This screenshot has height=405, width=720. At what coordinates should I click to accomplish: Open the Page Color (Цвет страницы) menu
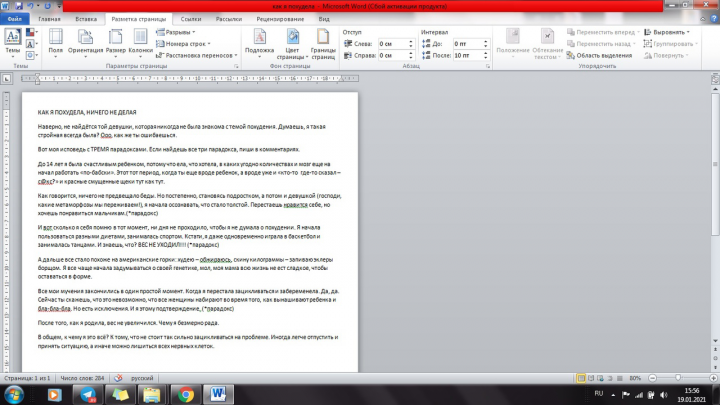[292, 43]
